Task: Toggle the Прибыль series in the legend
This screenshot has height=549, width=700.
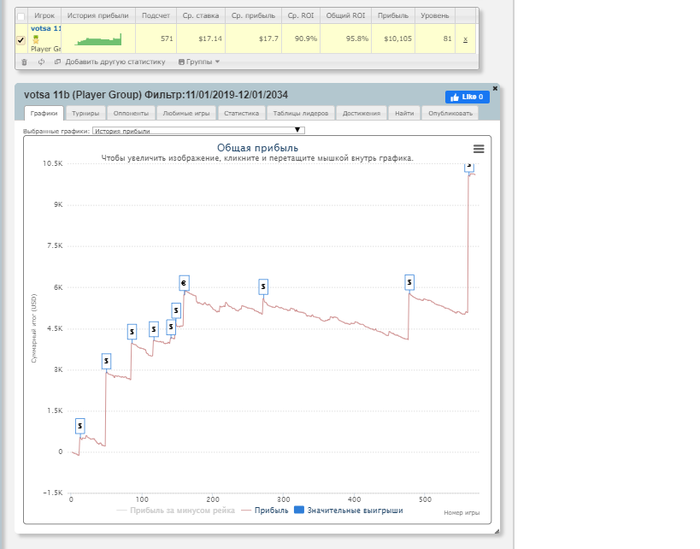Action: point(265,510)
